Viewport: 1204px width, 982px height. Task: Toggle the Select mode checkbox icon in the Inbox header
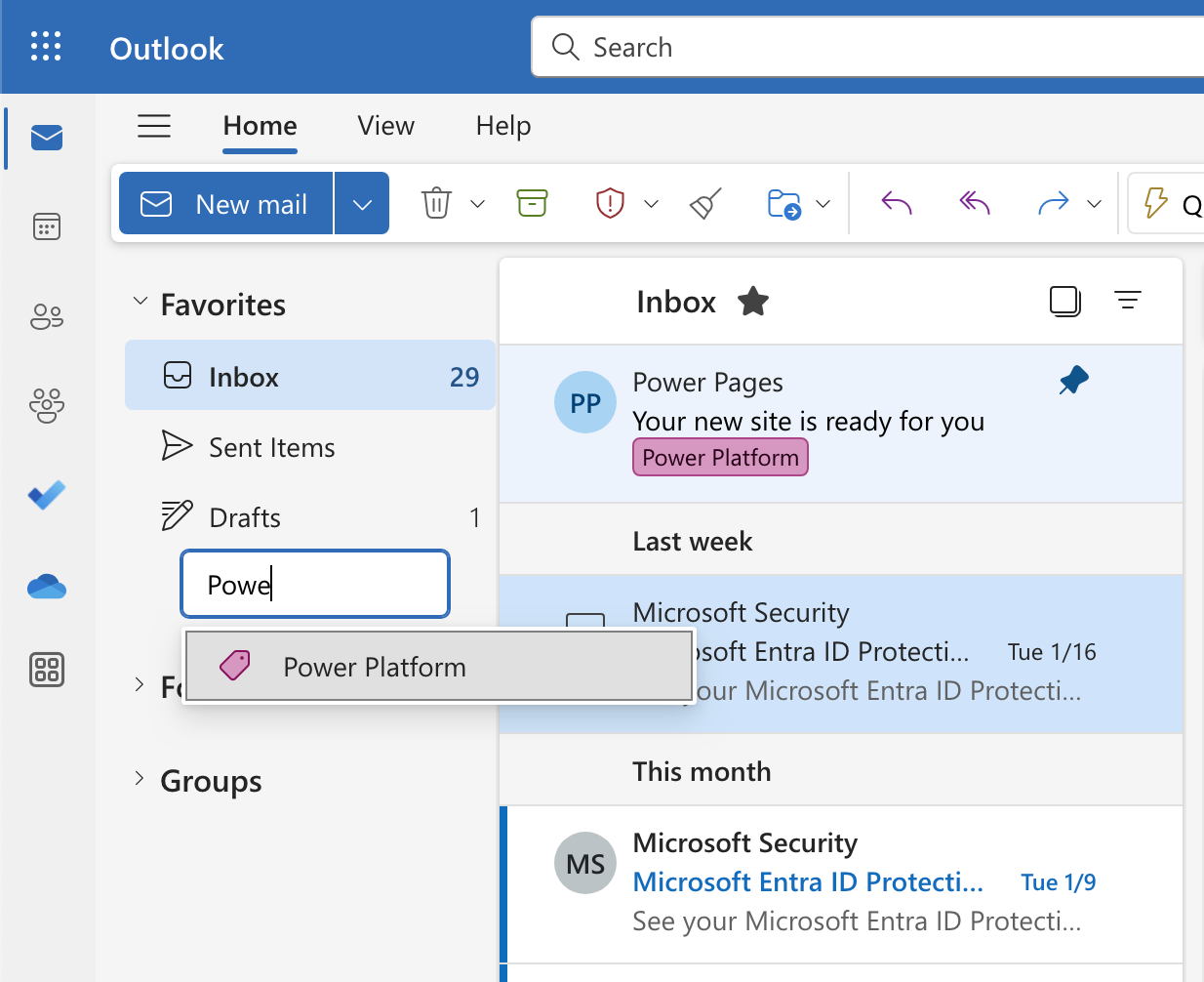[x=1065, y=301]
